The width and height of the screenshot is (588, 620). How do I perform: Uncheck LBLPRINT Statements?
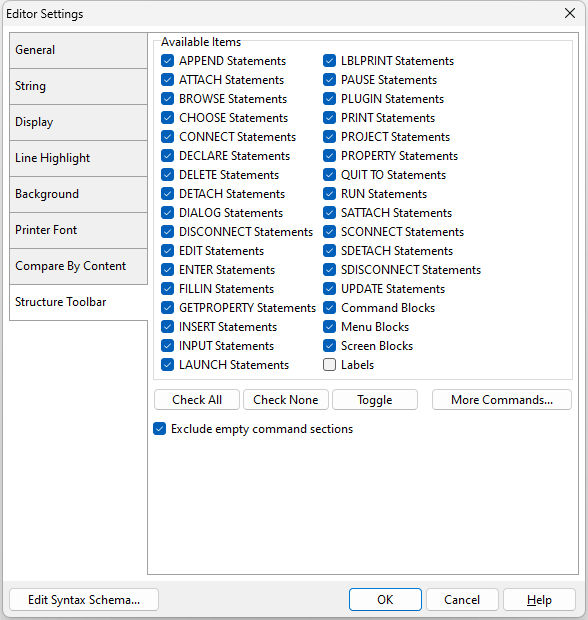point(329,61)
